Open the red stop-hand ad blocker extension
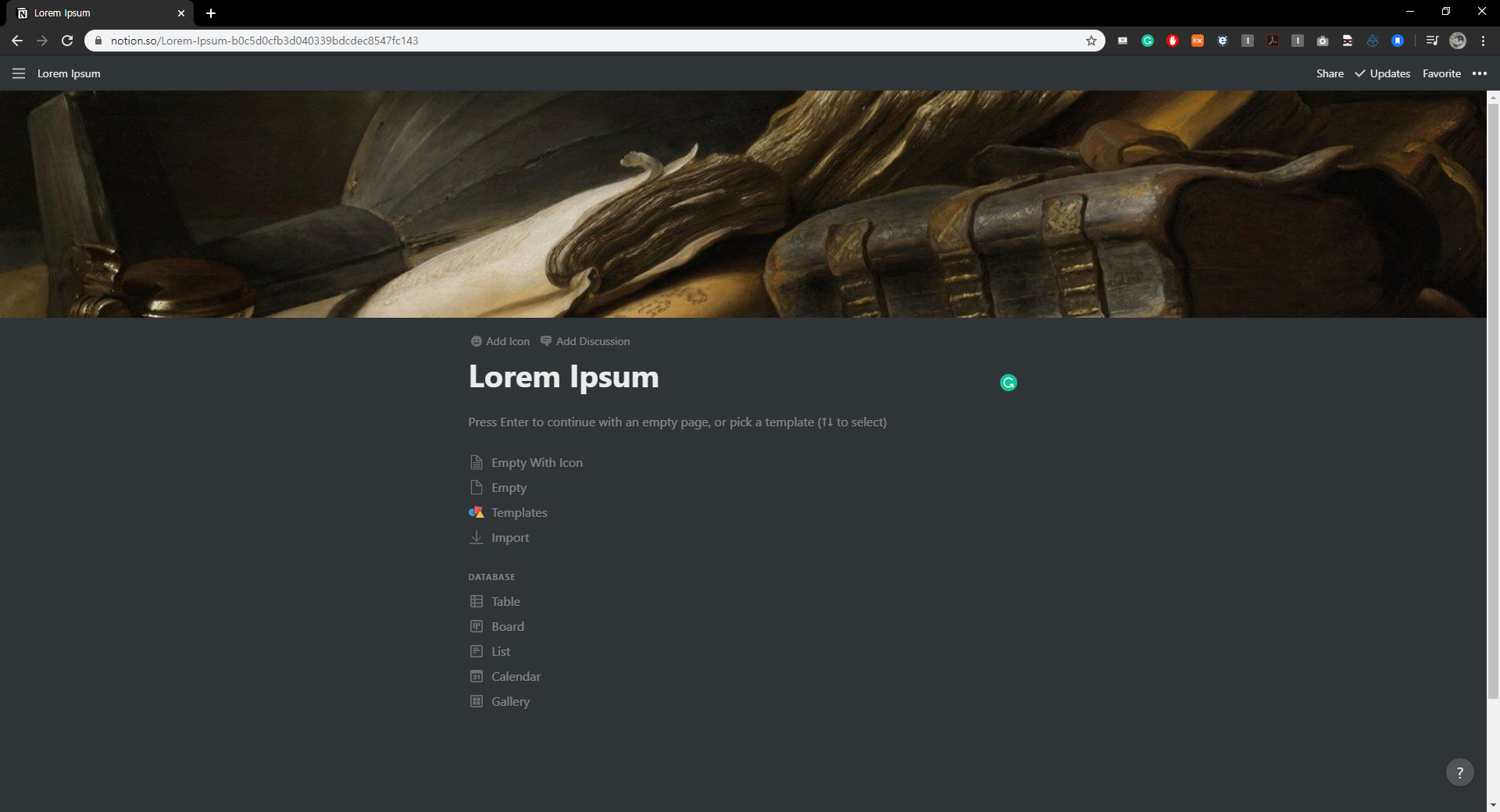 point(1173,41)
